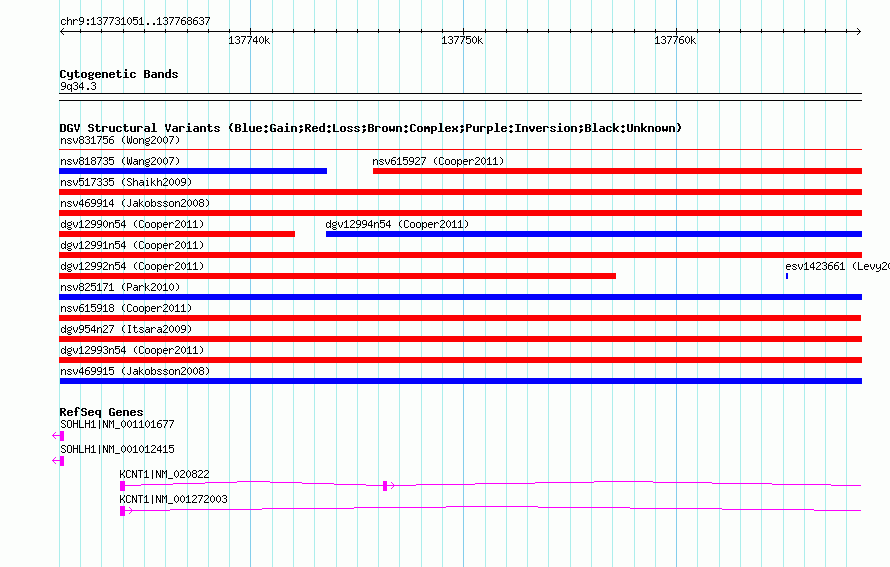Click the 137740k ruler label
Image resolution: width=890 pixels, height=567 pixels.
tap(249, 40)
